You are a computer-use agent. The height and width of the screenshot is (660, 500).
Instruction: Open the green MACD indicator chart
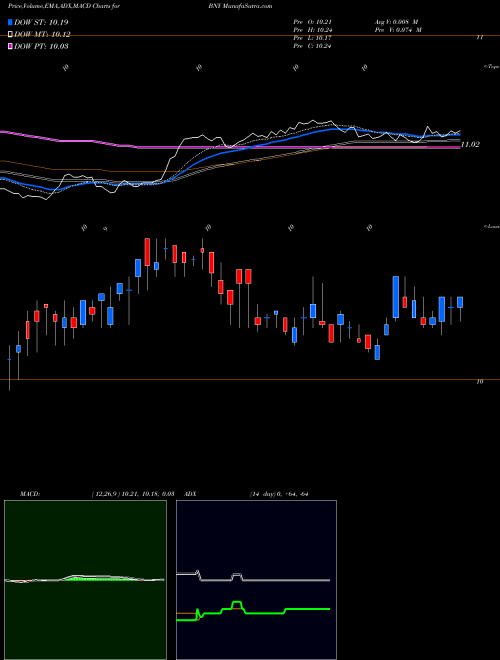click(85, 580)
